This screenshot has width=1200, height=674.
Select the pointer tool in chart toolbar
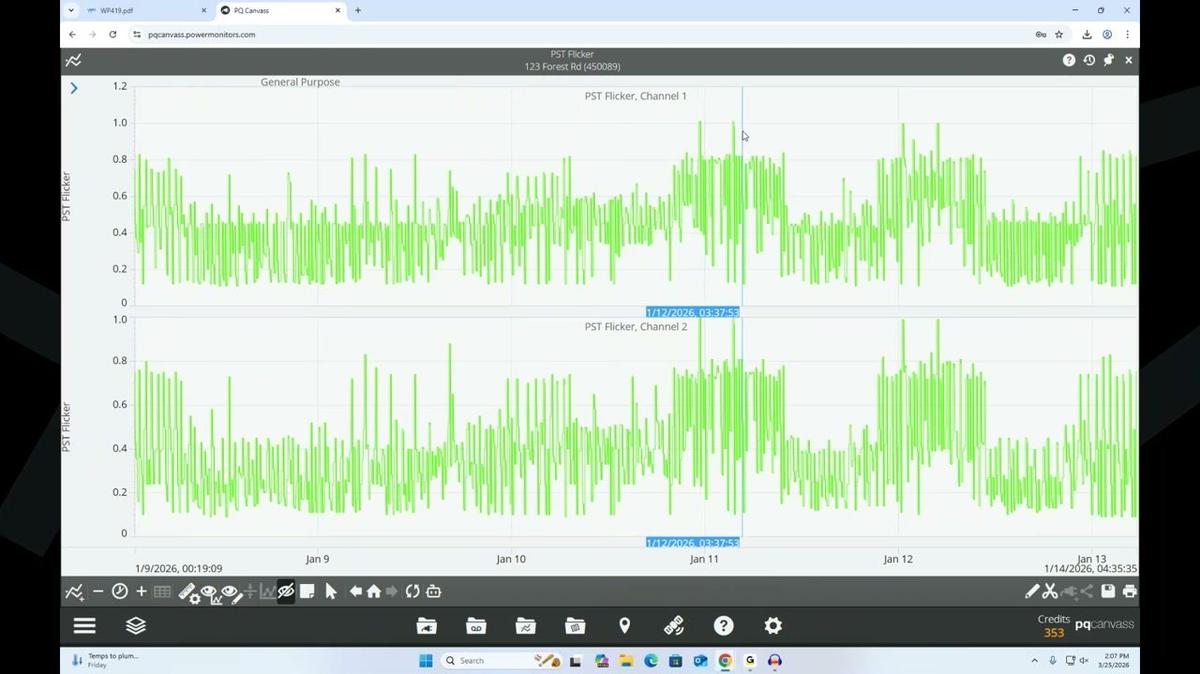[332, 591]
